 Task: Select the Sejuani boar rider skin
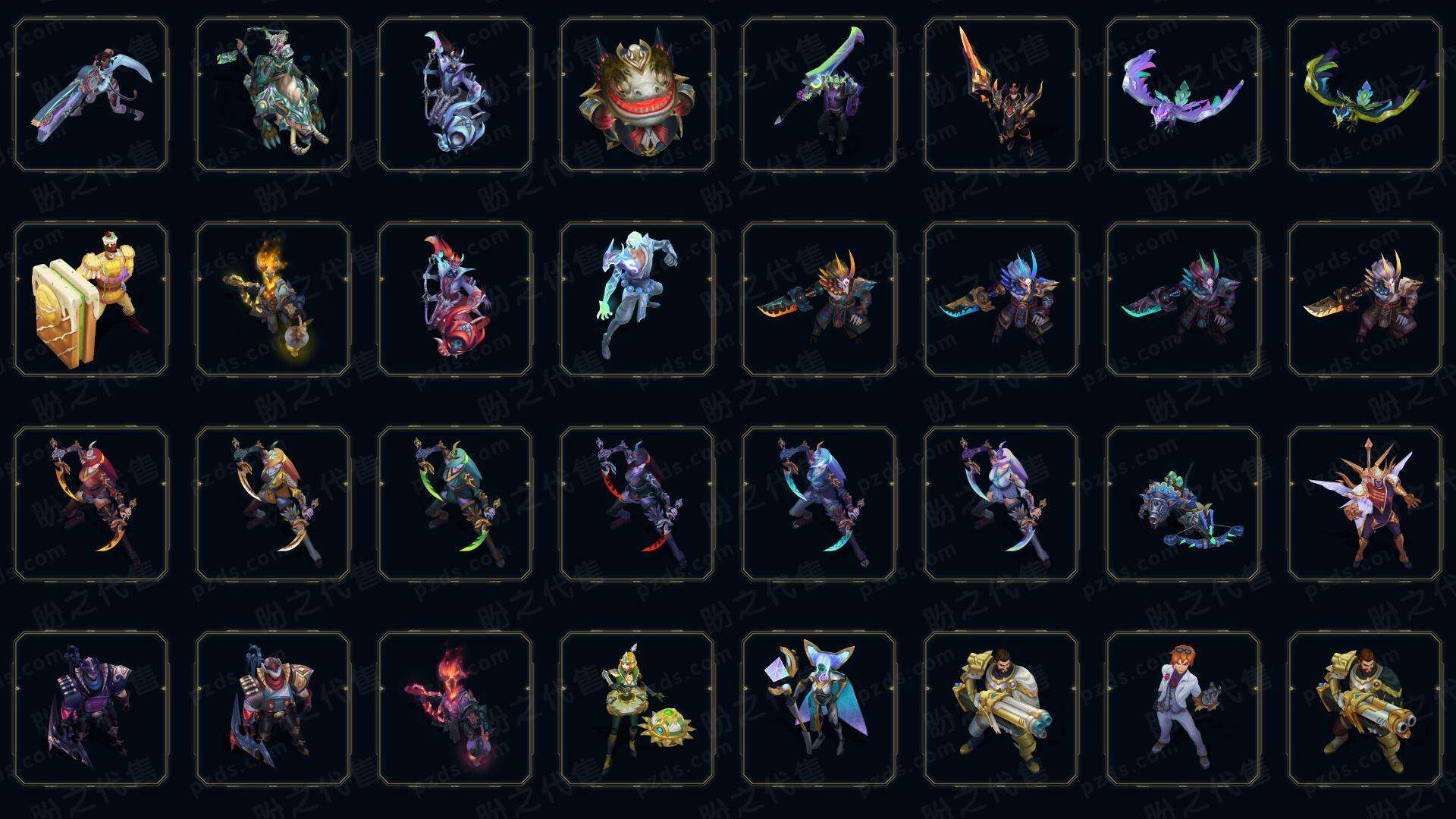coord(273,95)
